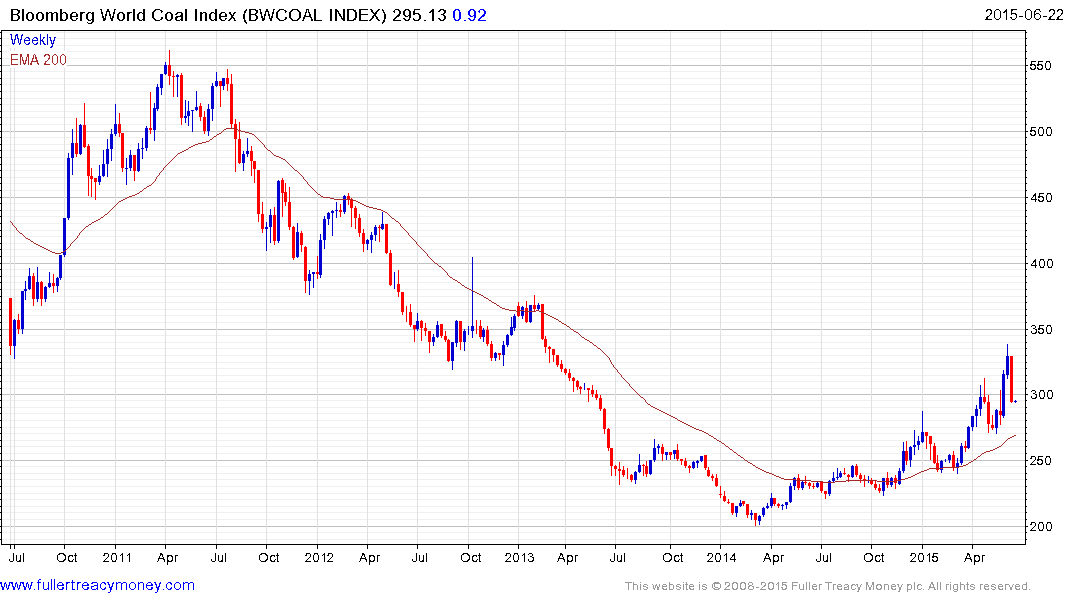Click the 350 price axis label
This screenshot has height=600, width=1075.
[x=1040, y=329]
